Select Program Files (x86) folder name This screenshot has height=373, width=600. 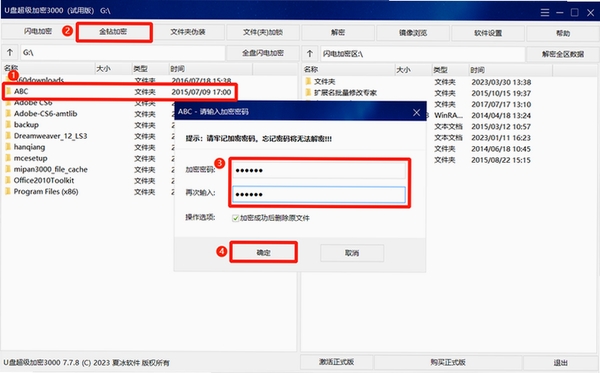click(x=46, y=191)
